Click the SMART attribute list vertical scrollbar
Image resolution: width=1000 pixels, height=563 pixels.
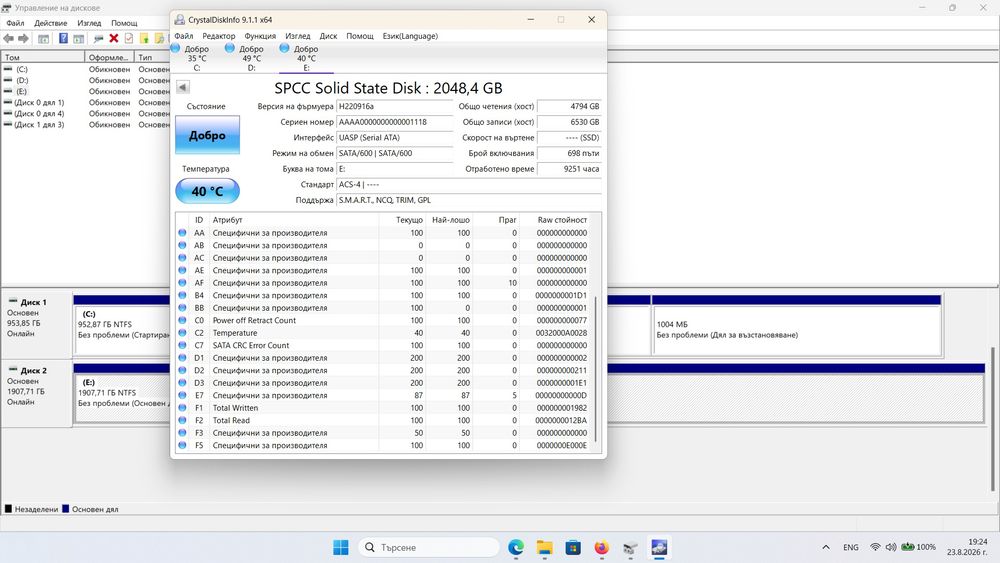pos(596,369)
